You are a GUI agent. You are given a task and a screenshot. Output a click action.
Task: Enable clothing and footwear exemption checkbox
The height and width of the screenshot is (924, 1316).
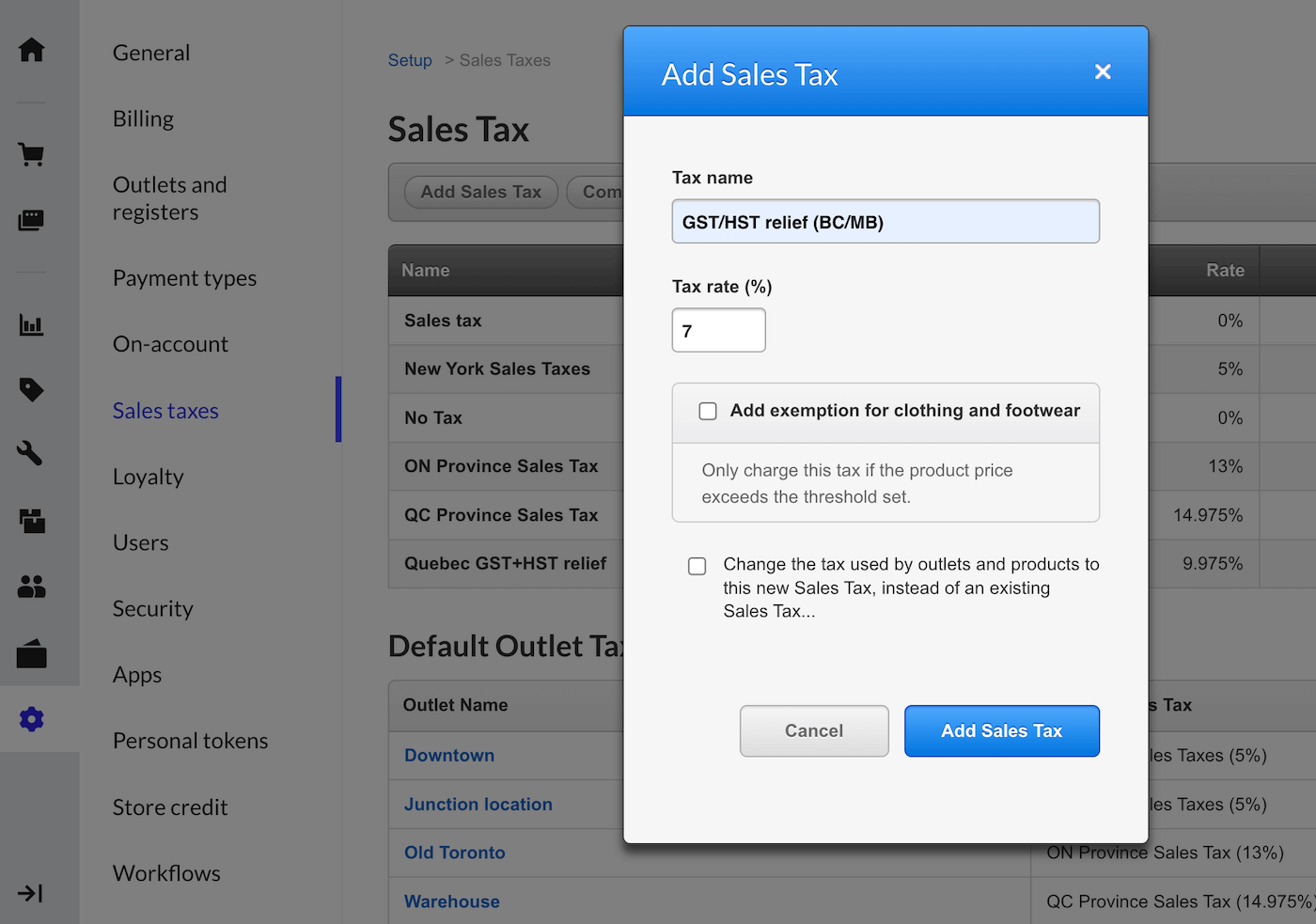tap(708, 411)
